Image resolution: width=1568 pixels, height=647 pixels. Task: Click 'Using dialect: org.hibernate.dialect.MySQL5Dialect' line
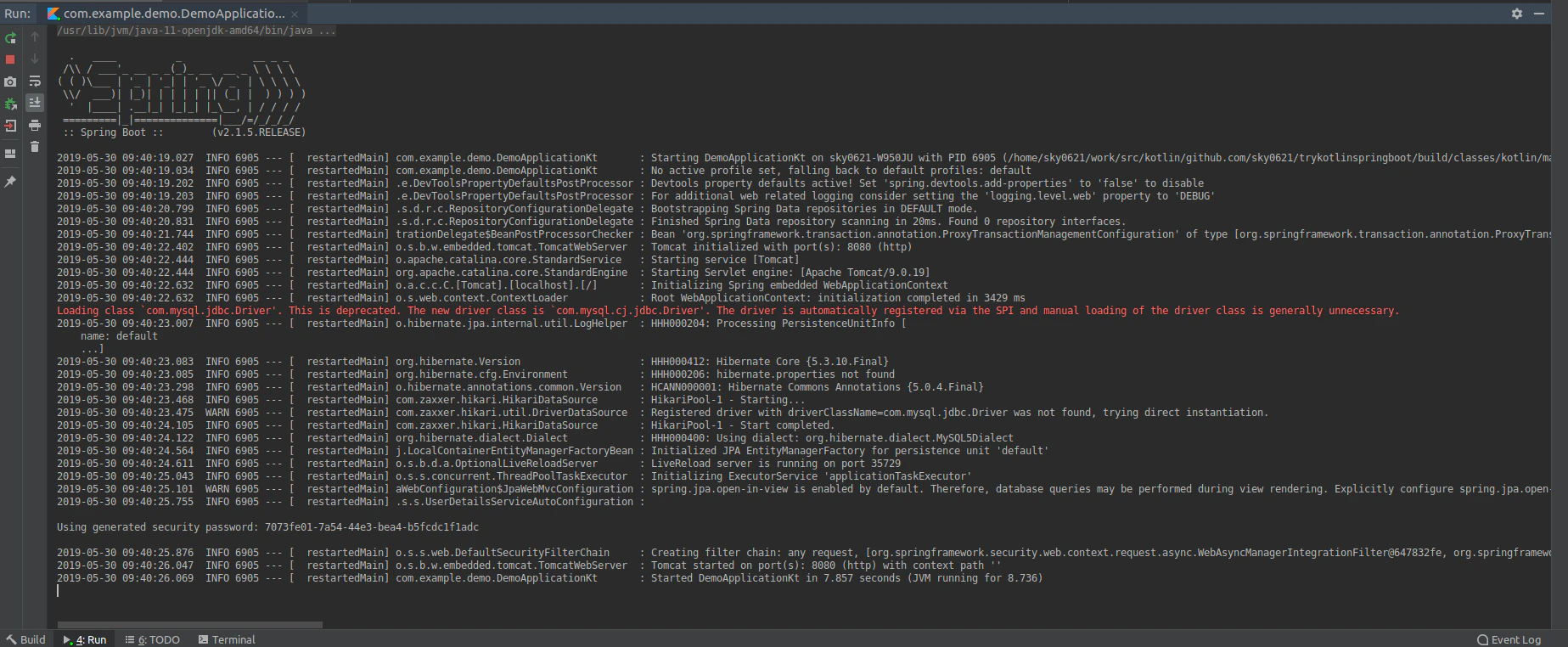(535, 438)
